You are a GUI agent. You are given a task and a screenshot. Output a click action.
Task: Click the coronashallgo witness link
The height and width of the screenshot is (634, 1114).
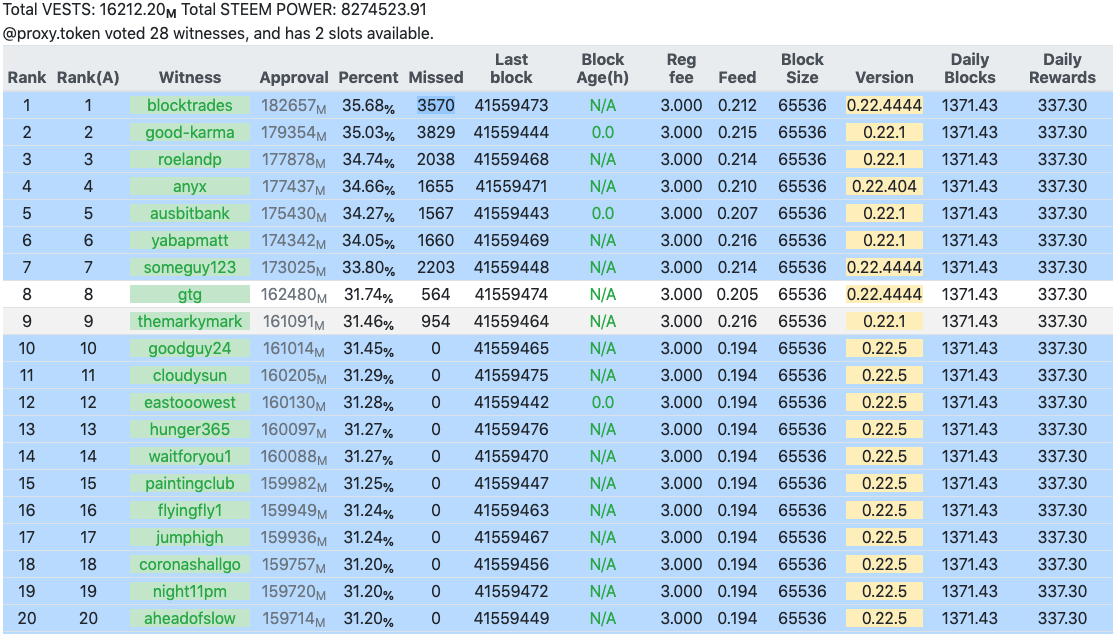coord(189,564)
